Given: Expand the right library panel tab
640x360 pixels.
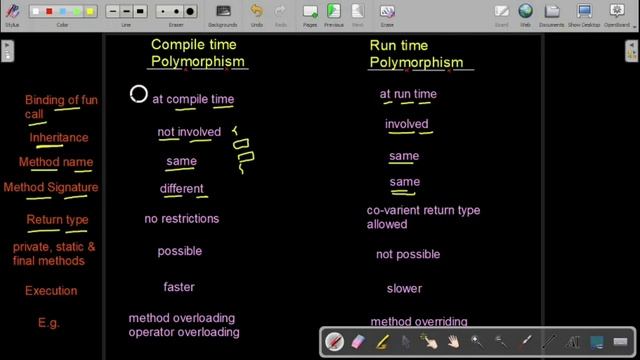Looking at the screenshot, I should [x=631, y=51].
